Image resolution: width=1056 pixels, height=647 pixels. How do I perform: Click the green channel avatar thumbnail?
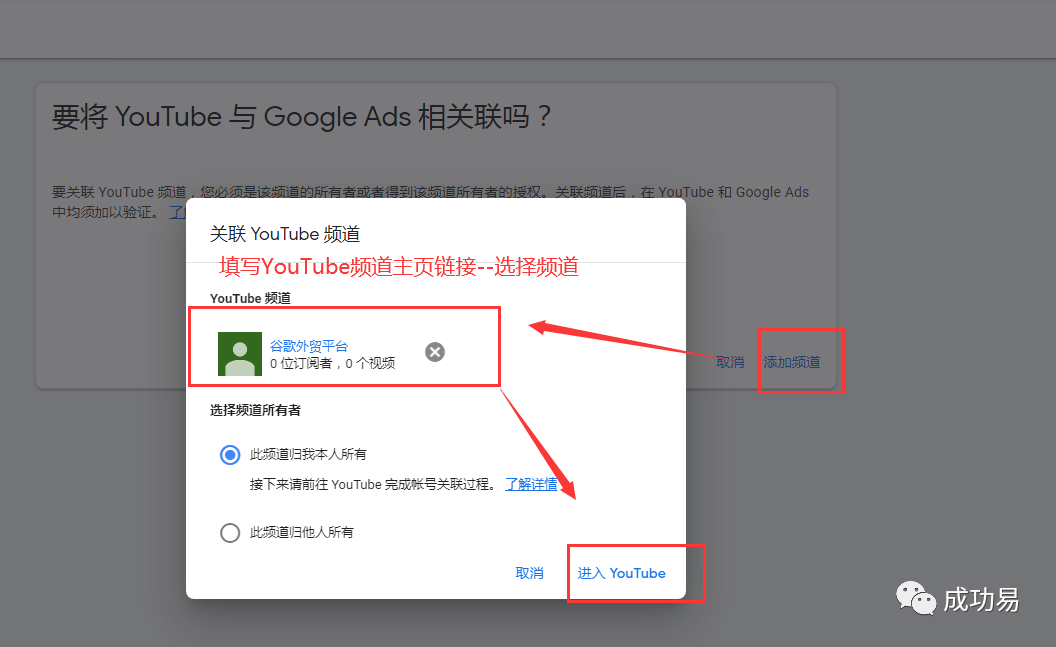click(240, 353)
